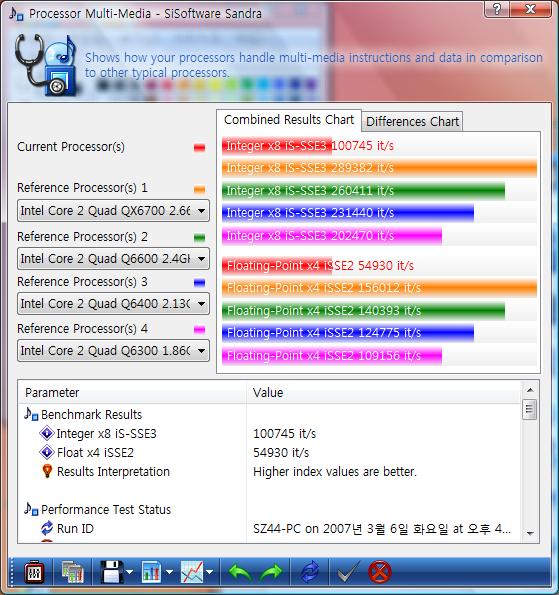This screenshot has height=595, width=559.
Task: Select the Combined Results Chart tab
Action: [x=289, y=120]
